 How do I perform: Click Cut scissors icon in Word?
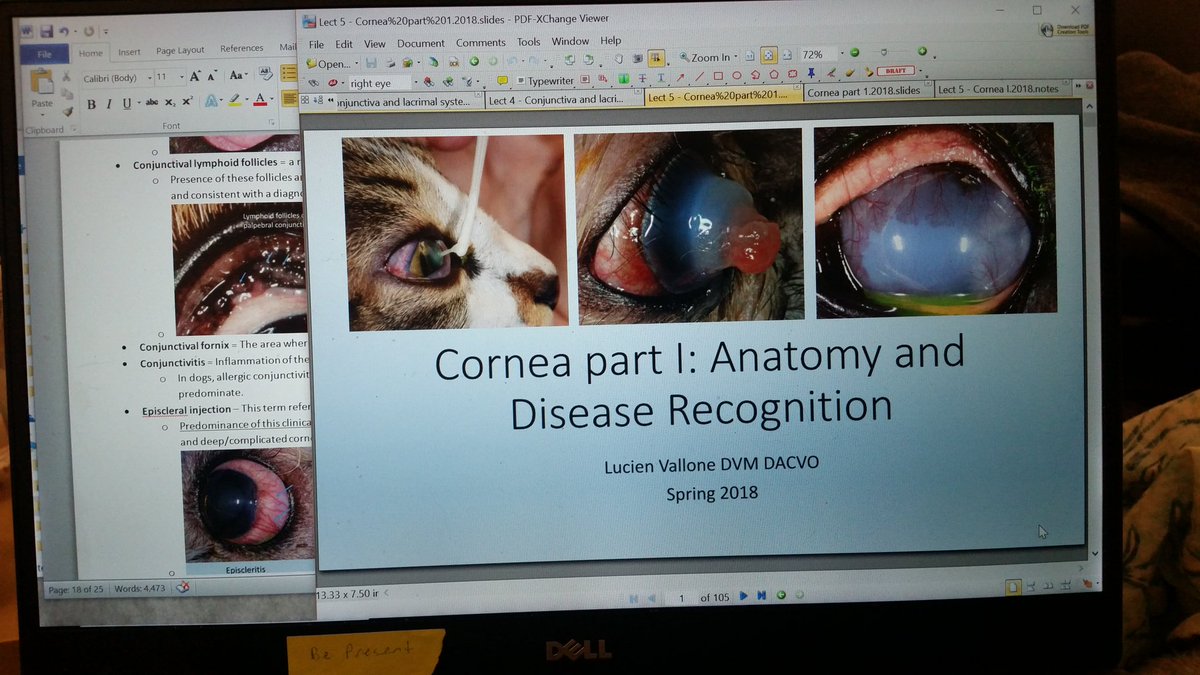(66, 76)
